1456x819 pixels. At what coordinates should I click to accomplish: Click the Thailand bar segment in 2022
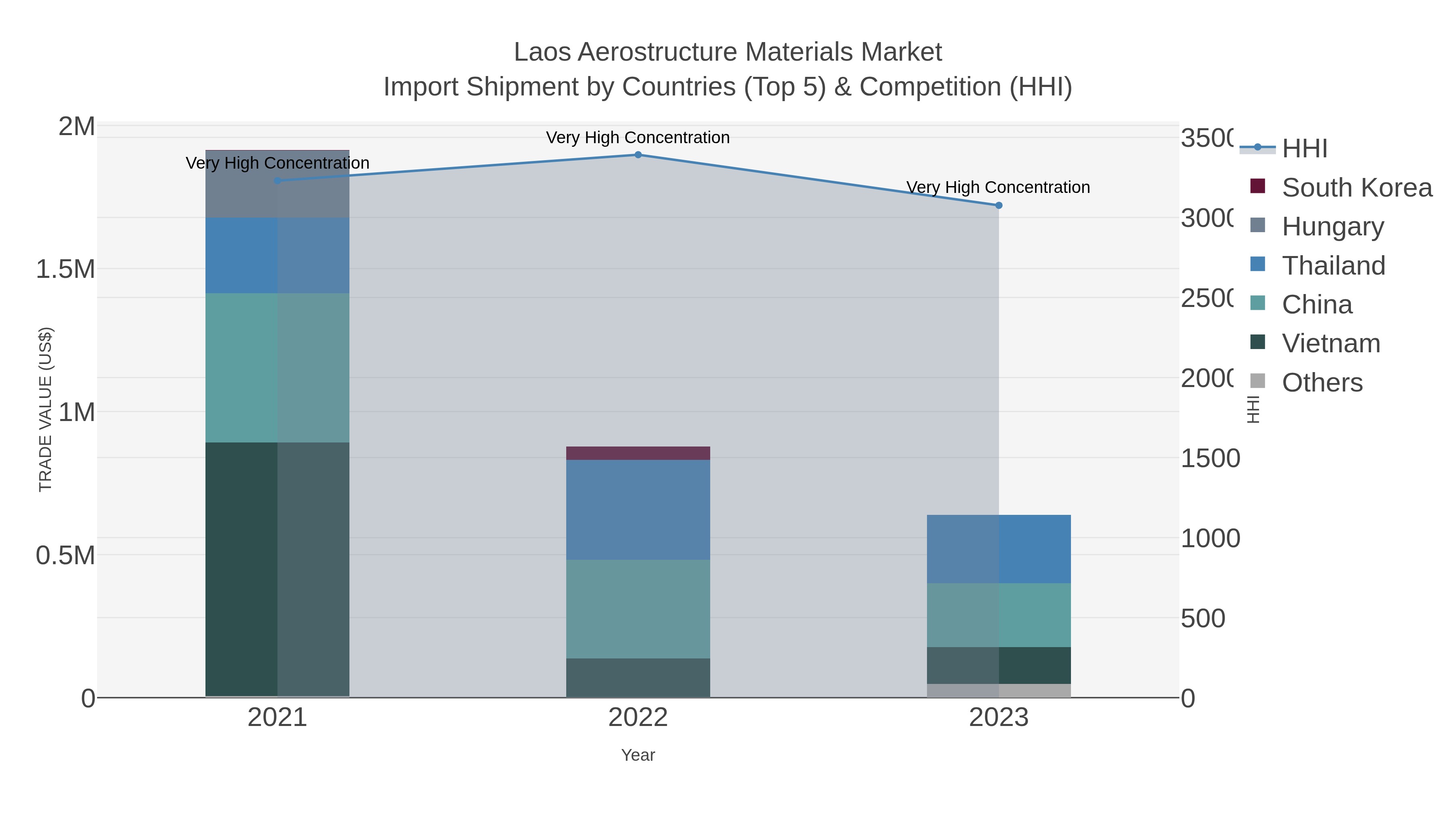(638, 510)
